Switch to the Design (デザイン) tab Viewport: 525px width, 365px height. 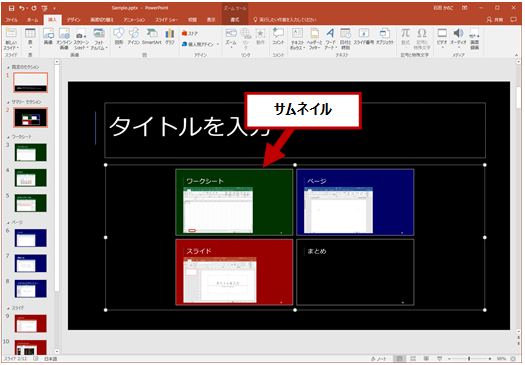pos(73,20)
